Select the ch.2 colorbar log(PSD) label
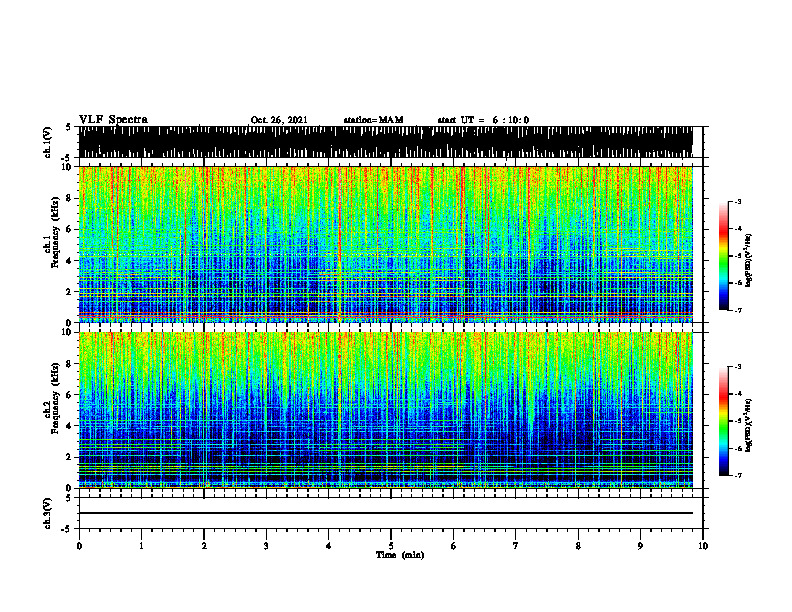 pyautogui.click(x=749, y=425)
